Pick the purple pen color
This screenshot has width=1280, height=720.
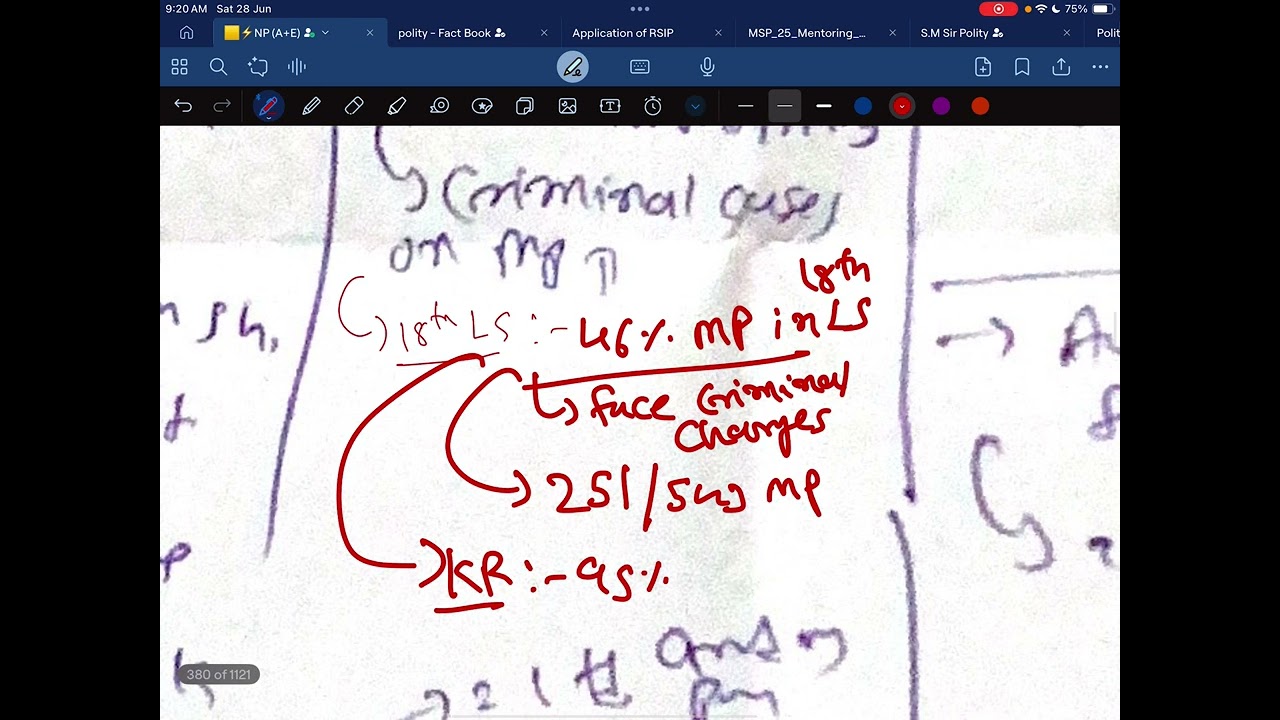(x=941, y=106)
